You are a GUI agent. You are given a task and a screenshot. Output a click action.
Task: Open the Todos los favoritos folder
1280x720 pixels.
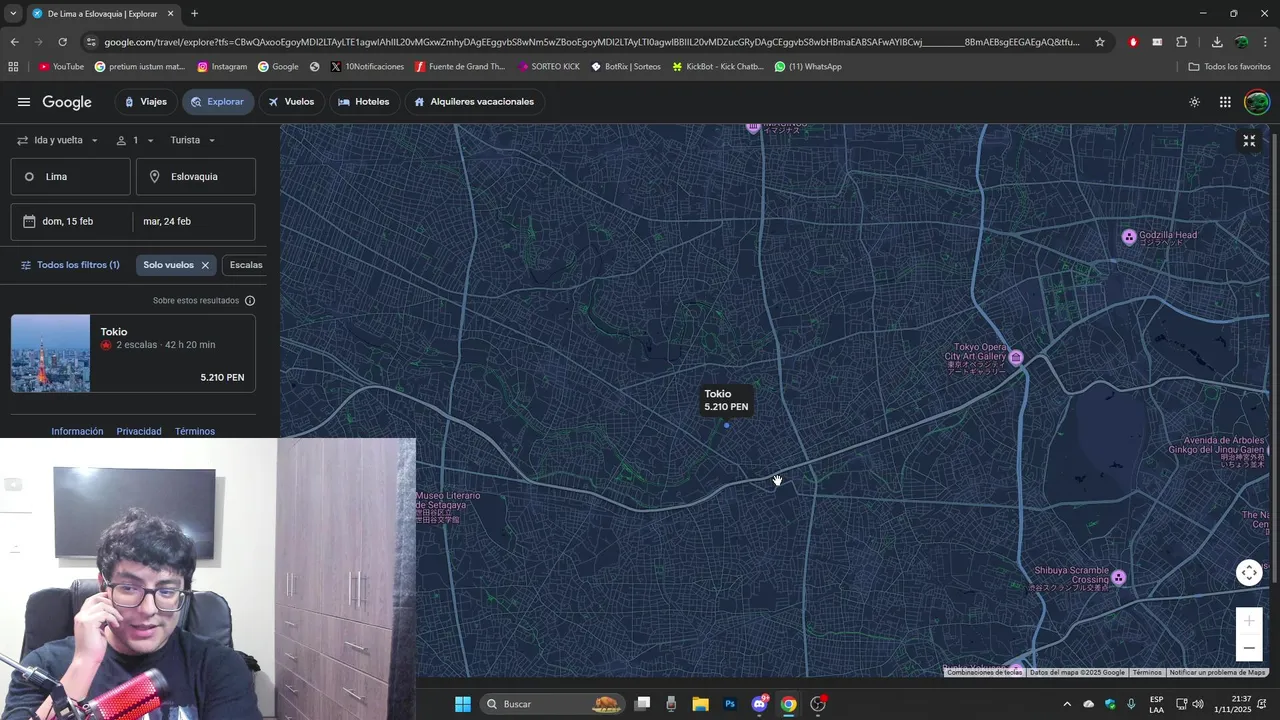1230,67
